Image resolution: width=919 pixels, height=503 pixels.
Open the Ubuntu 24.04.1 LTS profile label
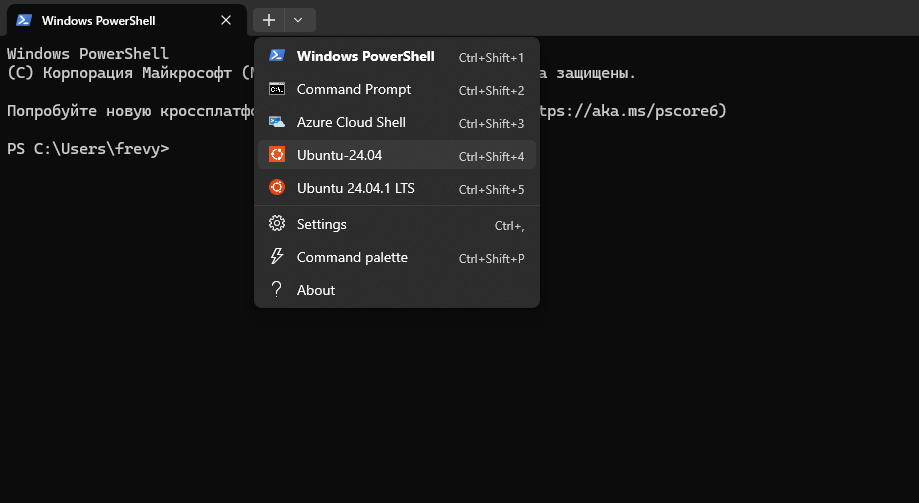355,188
